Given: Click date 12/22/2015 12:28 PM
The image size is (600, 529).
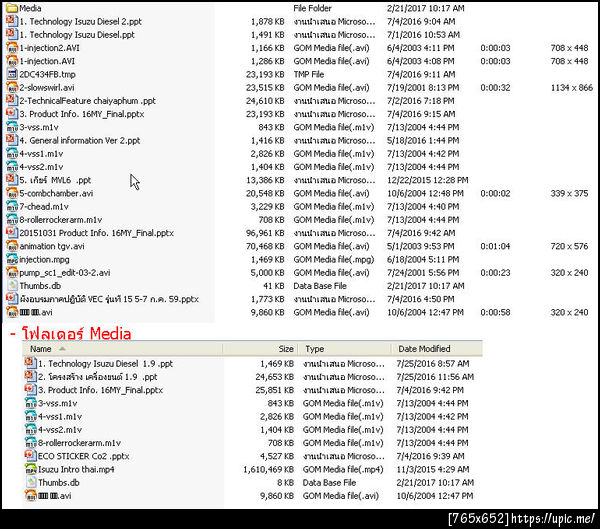Looking at the screenshot, I should (x=427, y=180).
